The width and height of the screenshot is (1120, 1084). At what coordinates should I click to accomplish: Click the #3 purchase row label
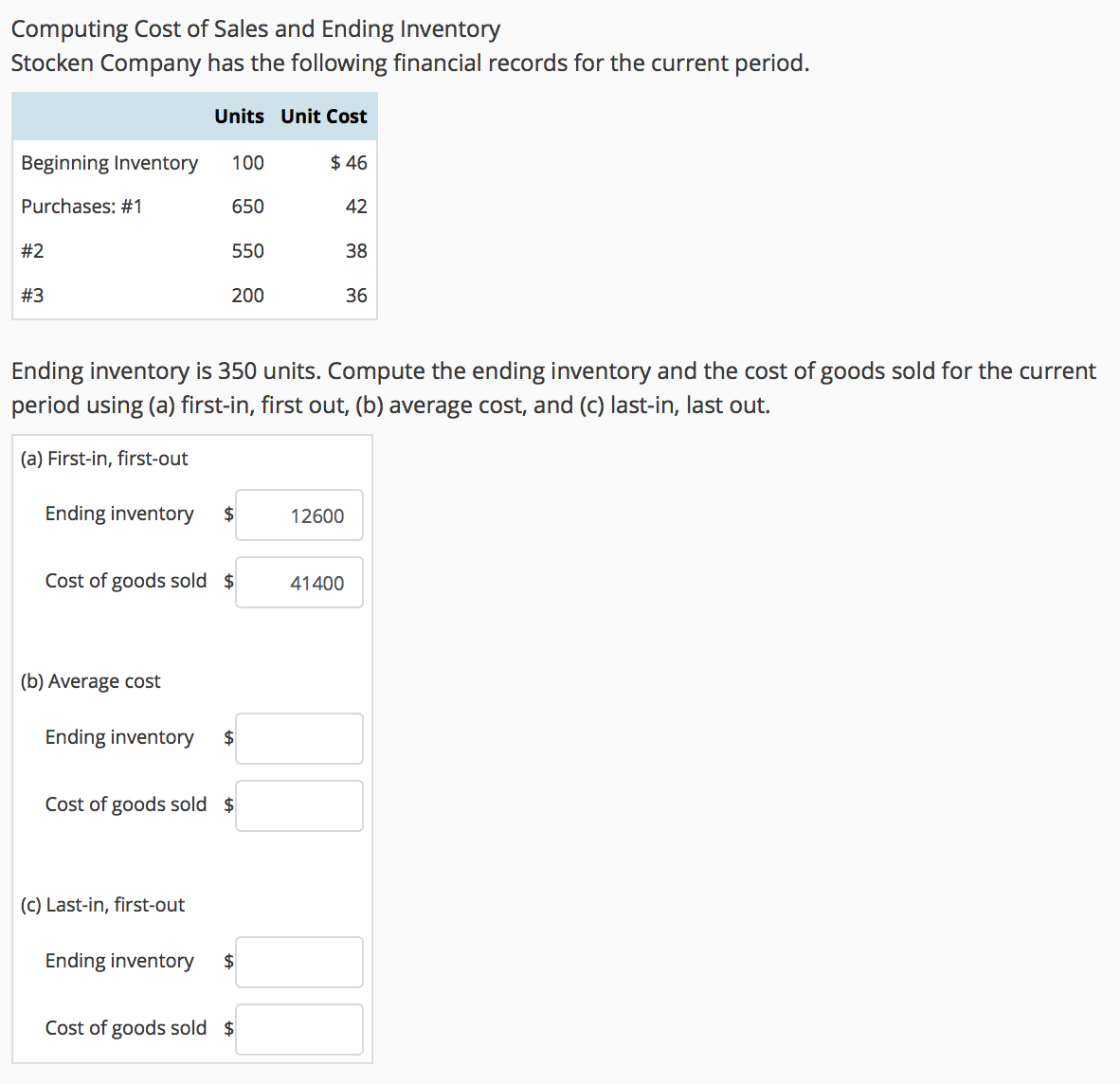click(x=32, y=296)
